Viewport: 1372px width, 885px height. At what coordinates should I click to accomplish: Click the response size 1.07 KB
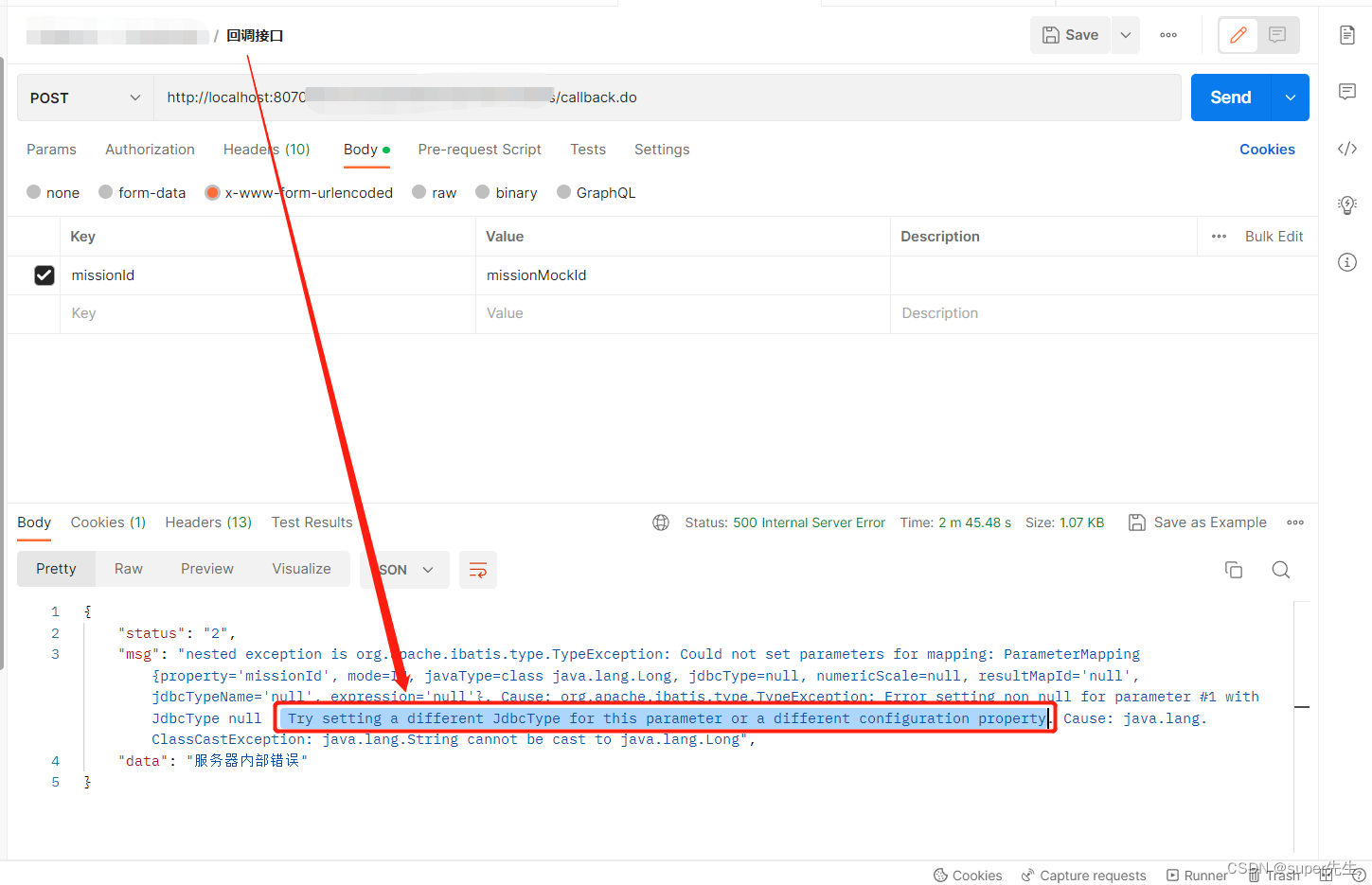(1081, 522)
